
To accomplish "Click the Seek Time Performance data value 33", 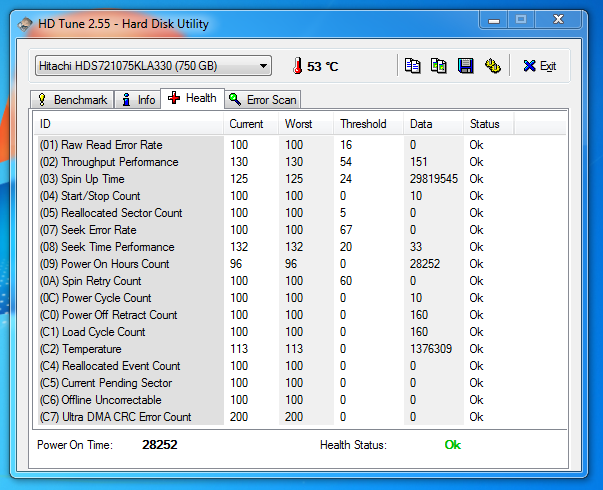I will [x=416, y=247].
